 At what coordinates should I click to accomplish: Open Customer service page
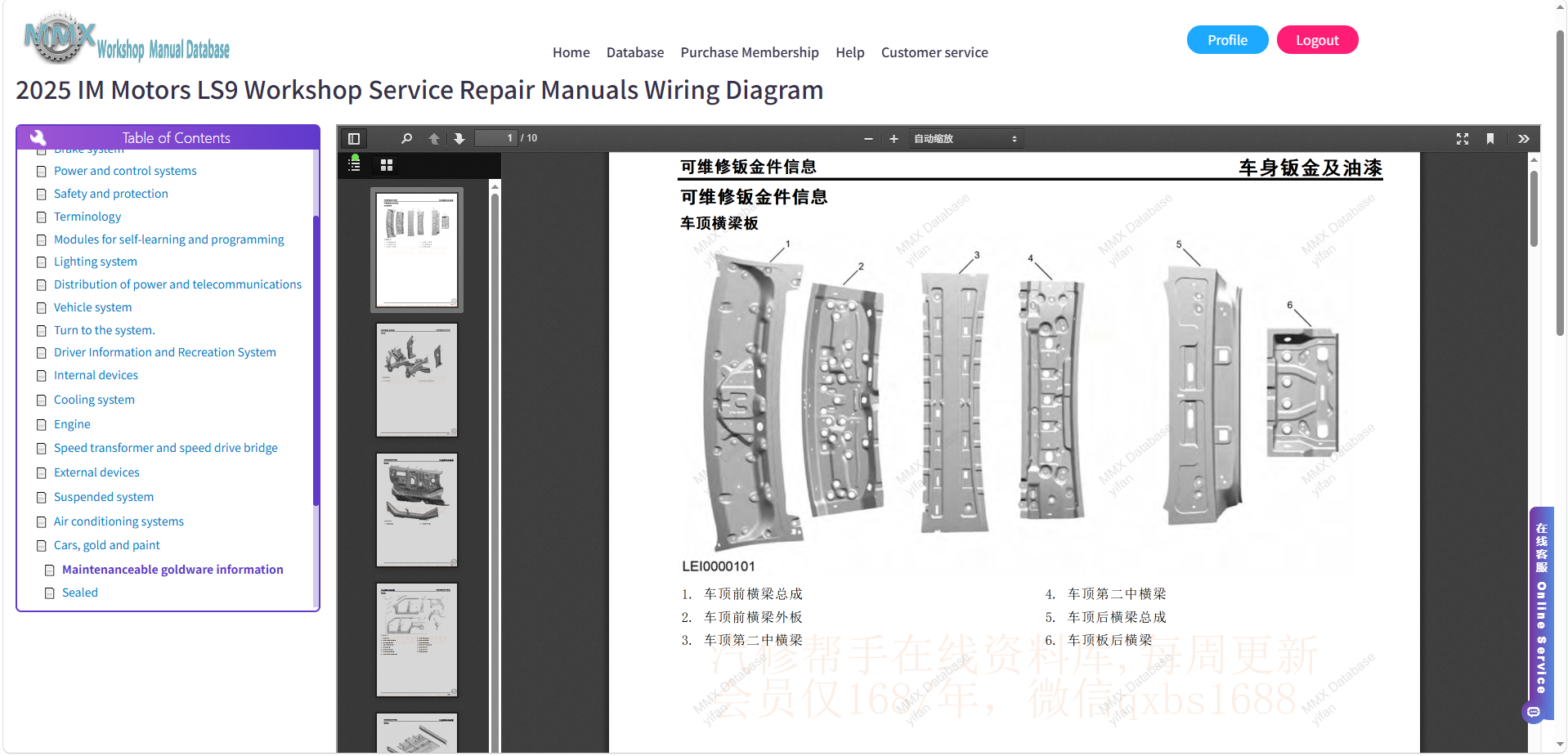[x=934, y=52]
